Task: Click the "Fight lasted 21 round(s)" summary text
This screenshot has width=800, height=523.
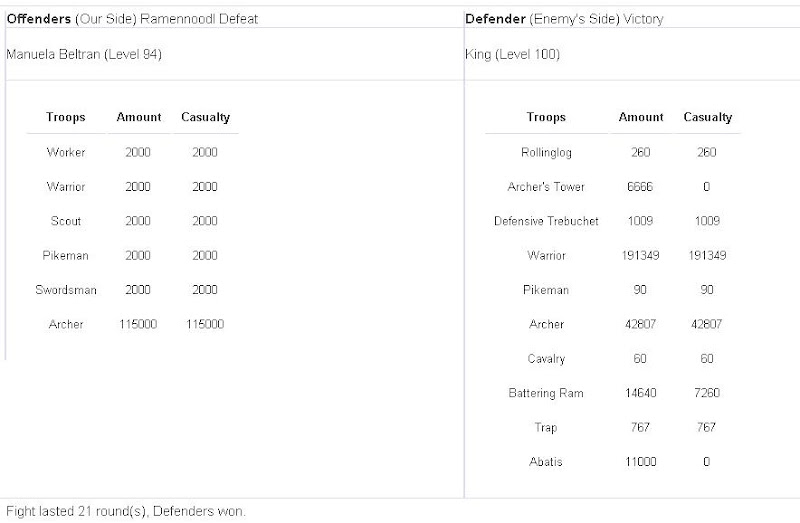Action: [125, 511]
